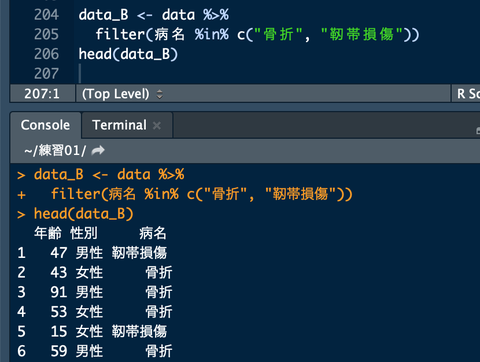
Task: Click line number 206 in the gutter
Action: point(46,54)
